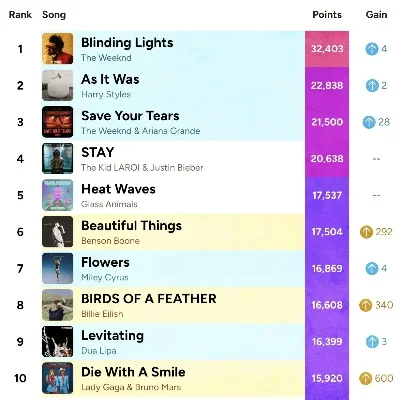The height and width of the screenshot is (400, 403).
Task: Click the blue arrow icon next to gain 28
Action: [369, 122]
